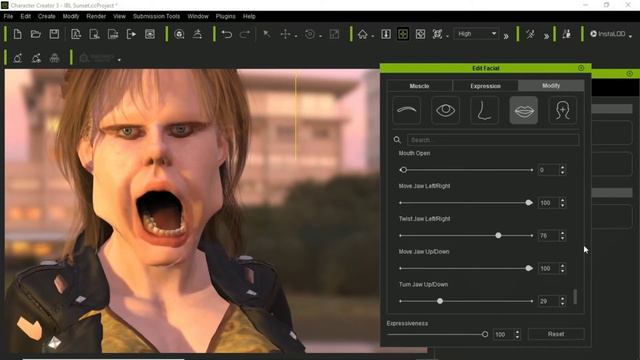Click the Search field in Edit Facial
Image resolution: width=640 pixels, height=360 pixels.
click(493, 140)
